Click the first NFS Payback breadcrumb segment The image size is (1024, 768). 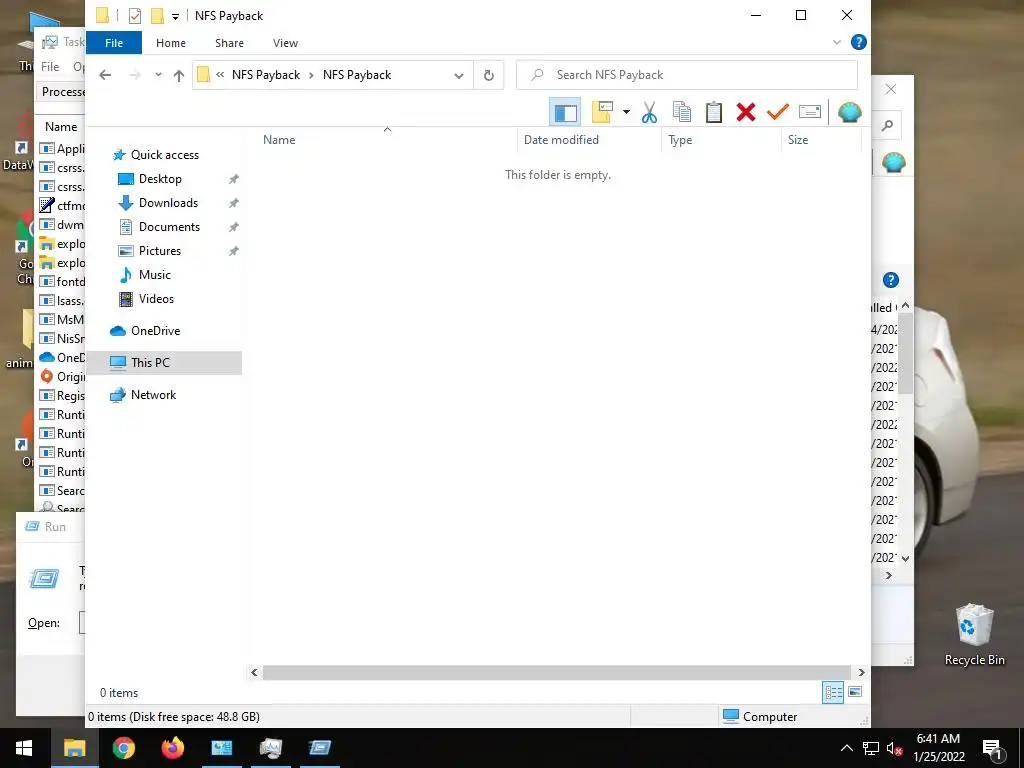click(266, 75)
